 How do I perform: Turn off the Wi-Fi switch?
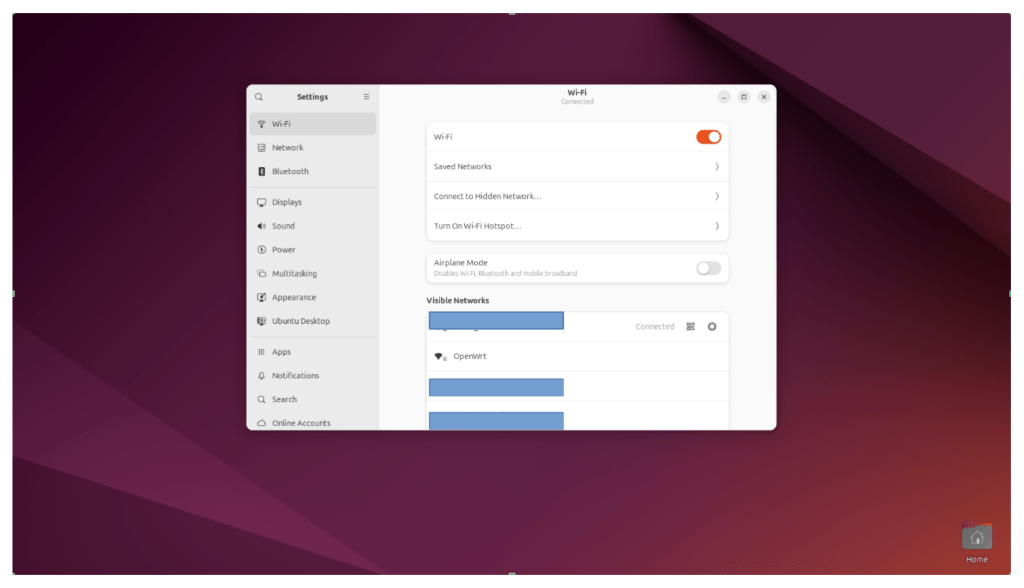[x=708, y=137]
